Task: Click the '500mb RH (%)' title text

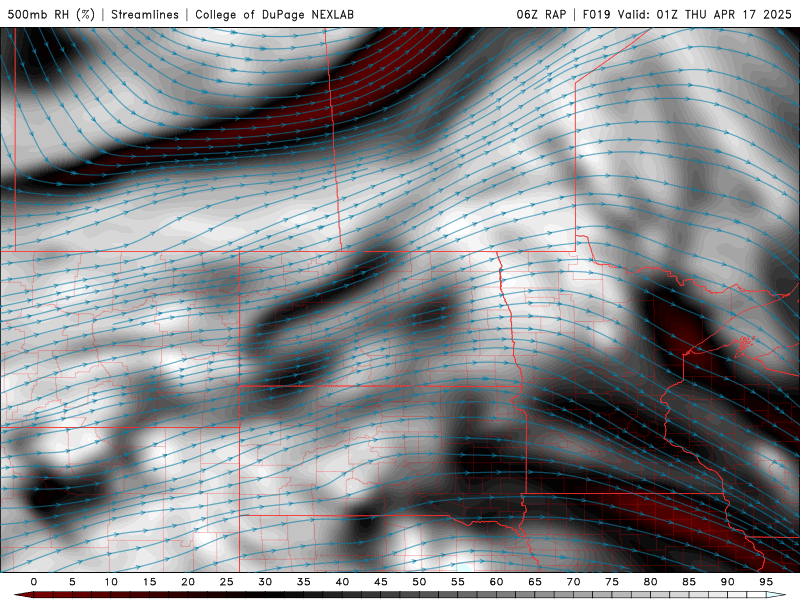Action: tap(51, 14)
